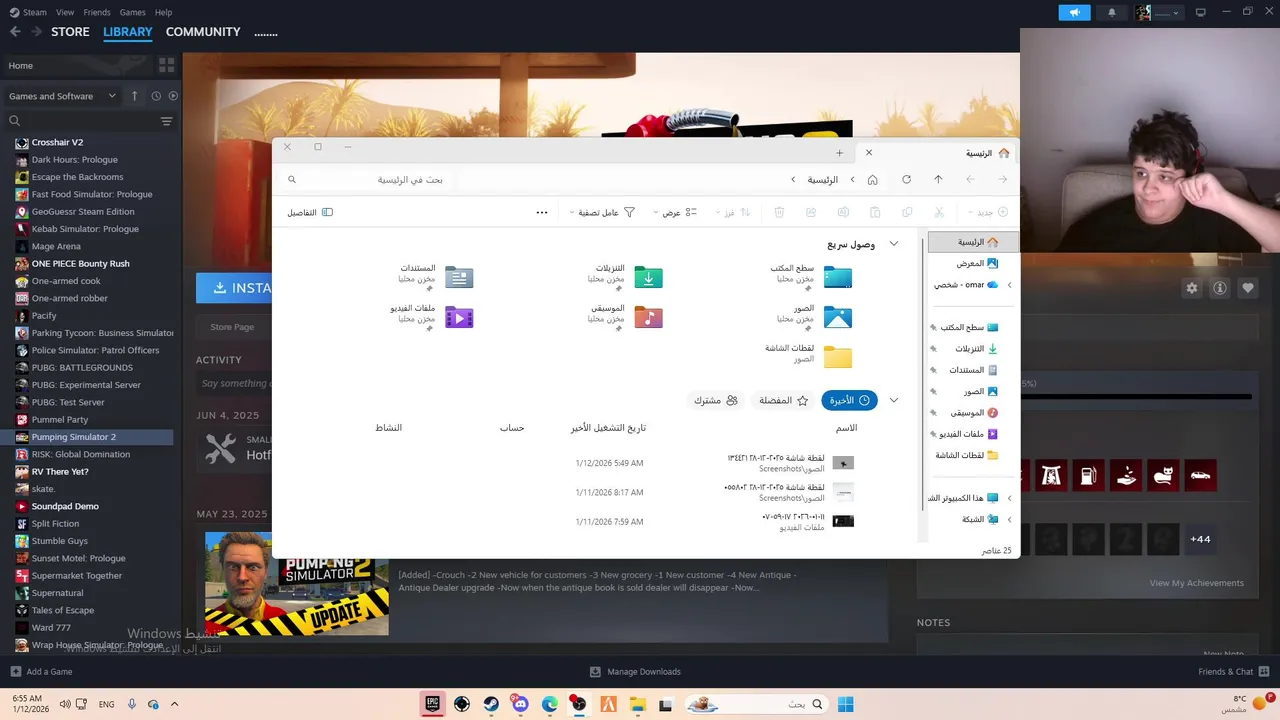Click the Store Page link
The height and width of the screenshot is (720, 1280).
[x=232, y=327]
